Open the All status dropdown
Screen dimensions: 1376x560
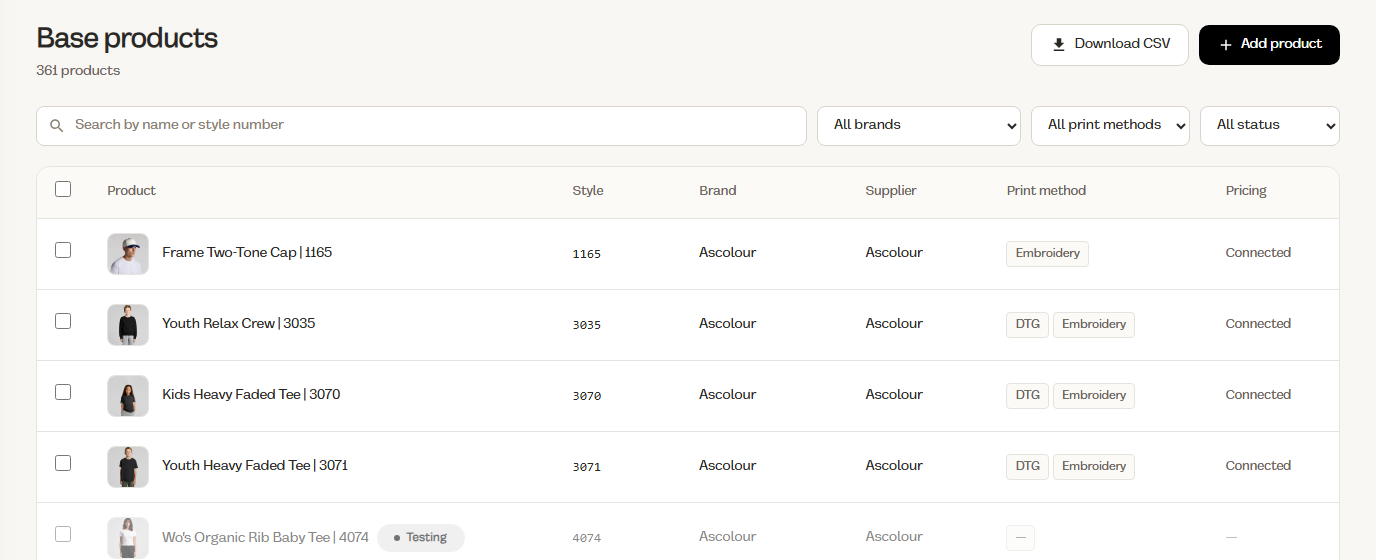click(x=1270, y=126)
